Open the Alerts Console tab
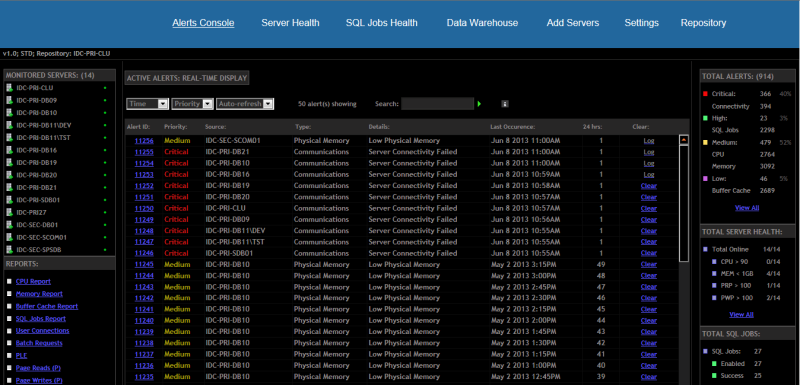Screen dimensions: 800x385 (x=203, y=22)
